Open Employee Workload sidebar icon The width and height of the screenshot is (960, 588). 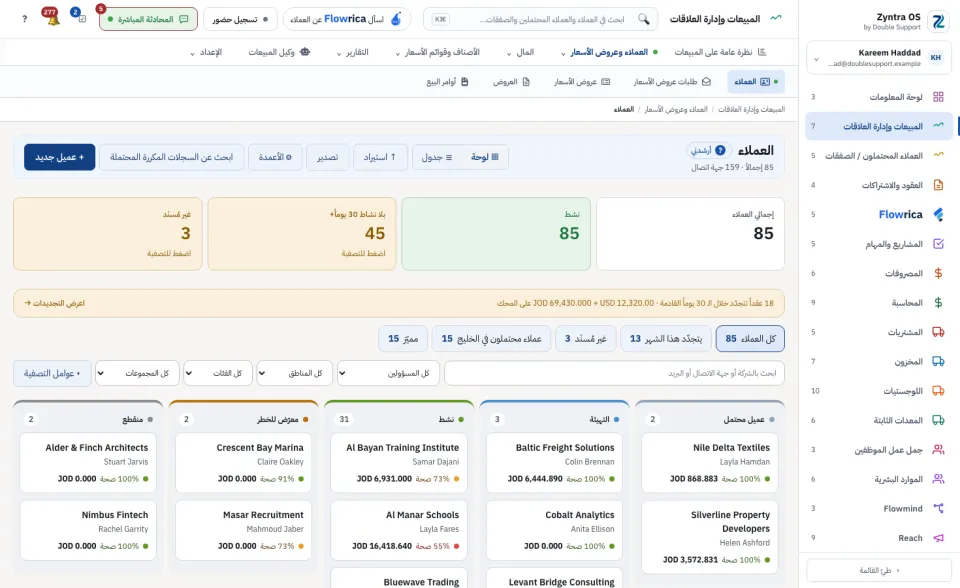tap(938, 450)
